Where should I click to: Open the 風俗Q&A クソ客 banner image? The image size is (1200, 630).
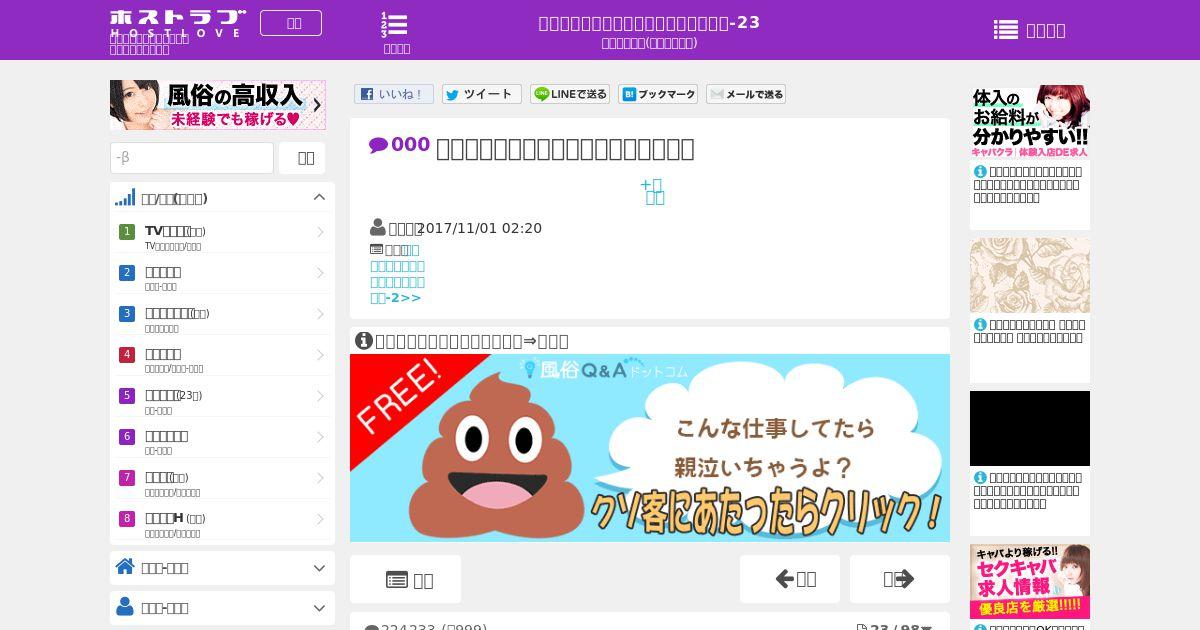pyautogui.click(x=650, y=448)
